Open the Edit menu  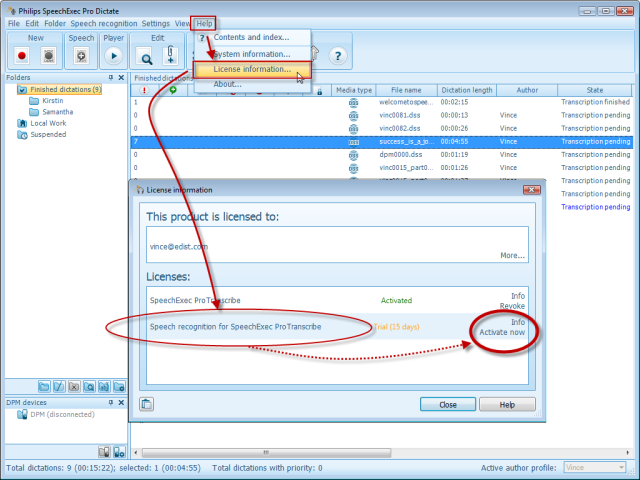pyautogui.click(x=32, y=24)
